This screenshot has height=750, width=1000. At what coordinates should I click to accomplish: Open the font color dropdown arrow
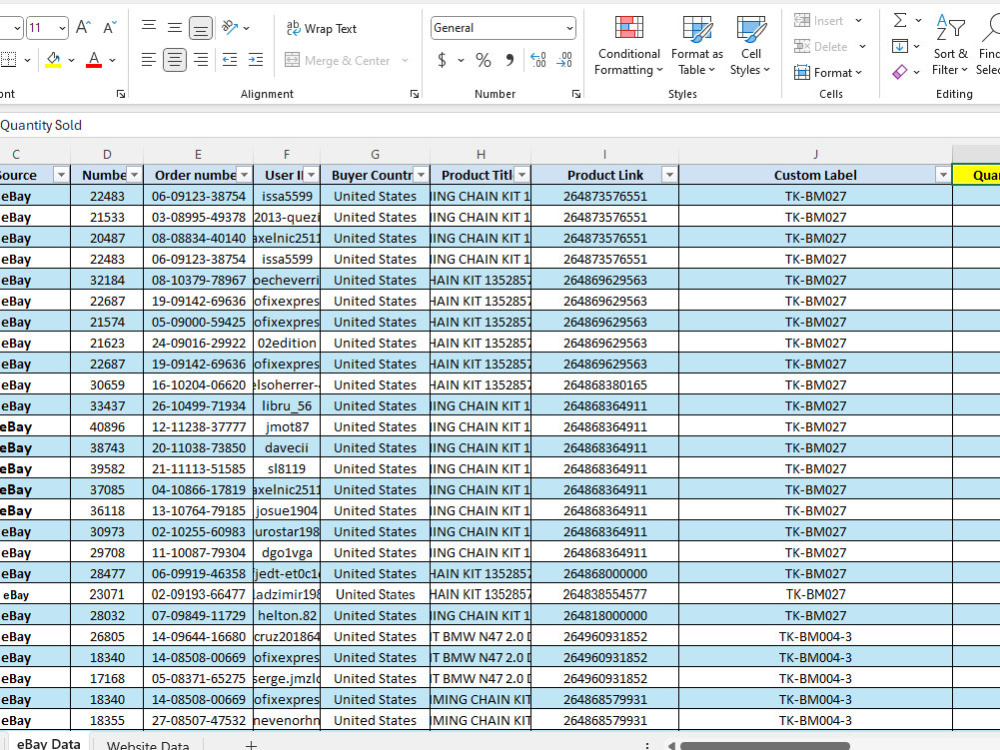pyautogui.click(x=112, y=60)
